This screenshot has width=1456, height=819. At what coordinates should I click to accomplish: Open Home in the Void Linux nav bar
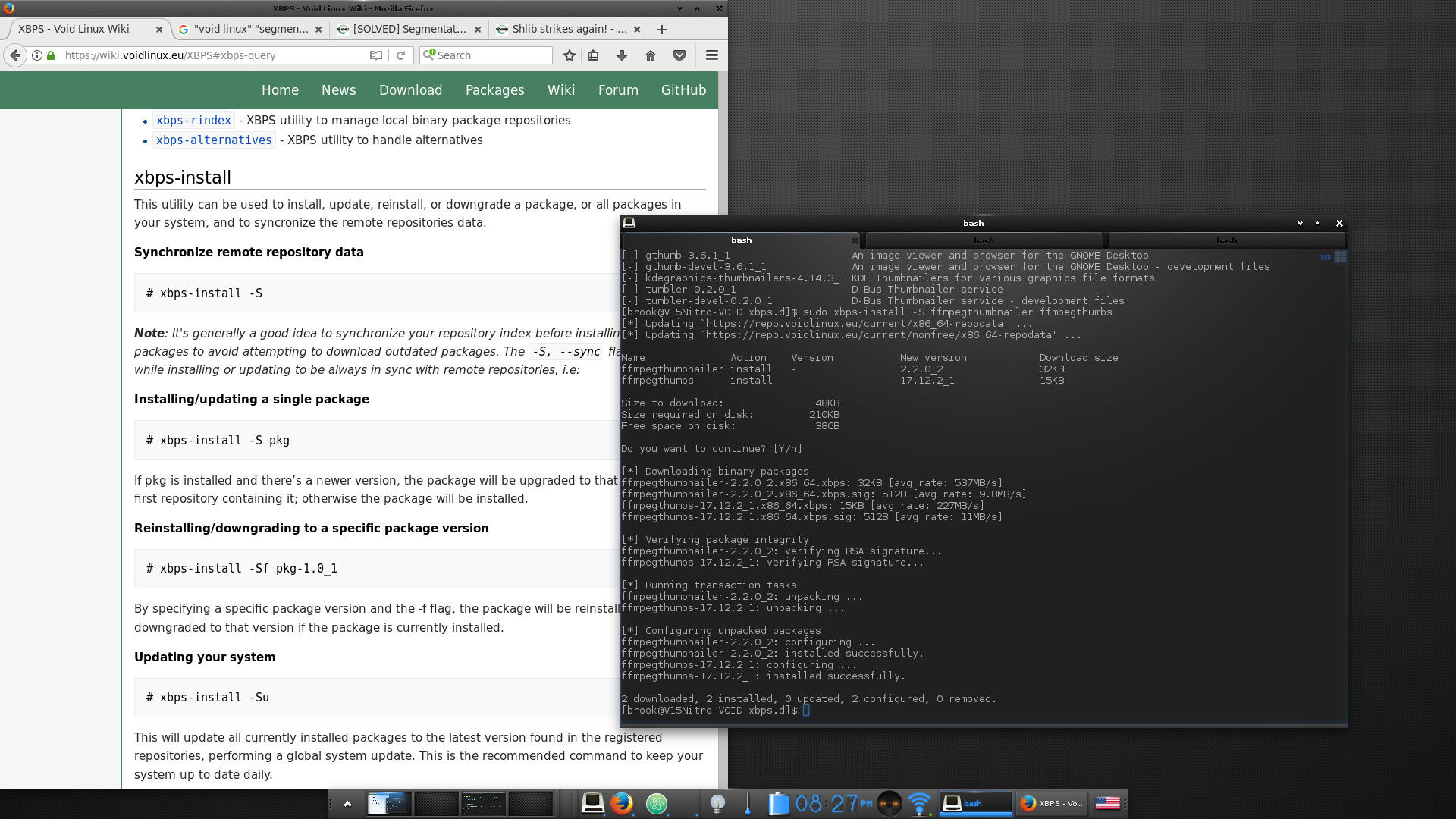[x=280, y=90]
